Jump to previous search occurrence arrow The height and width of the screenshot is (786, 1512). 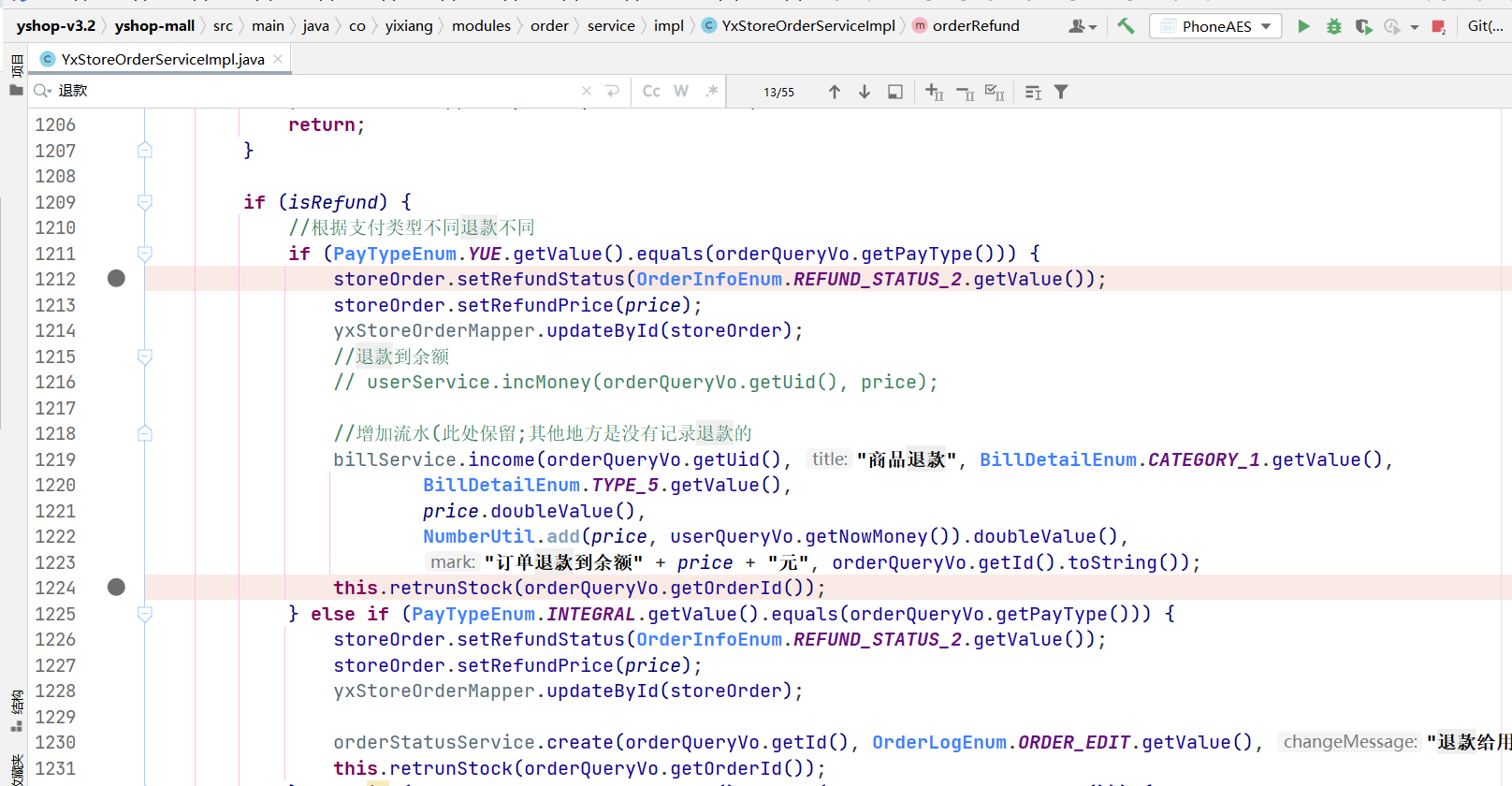pos(835,92)
